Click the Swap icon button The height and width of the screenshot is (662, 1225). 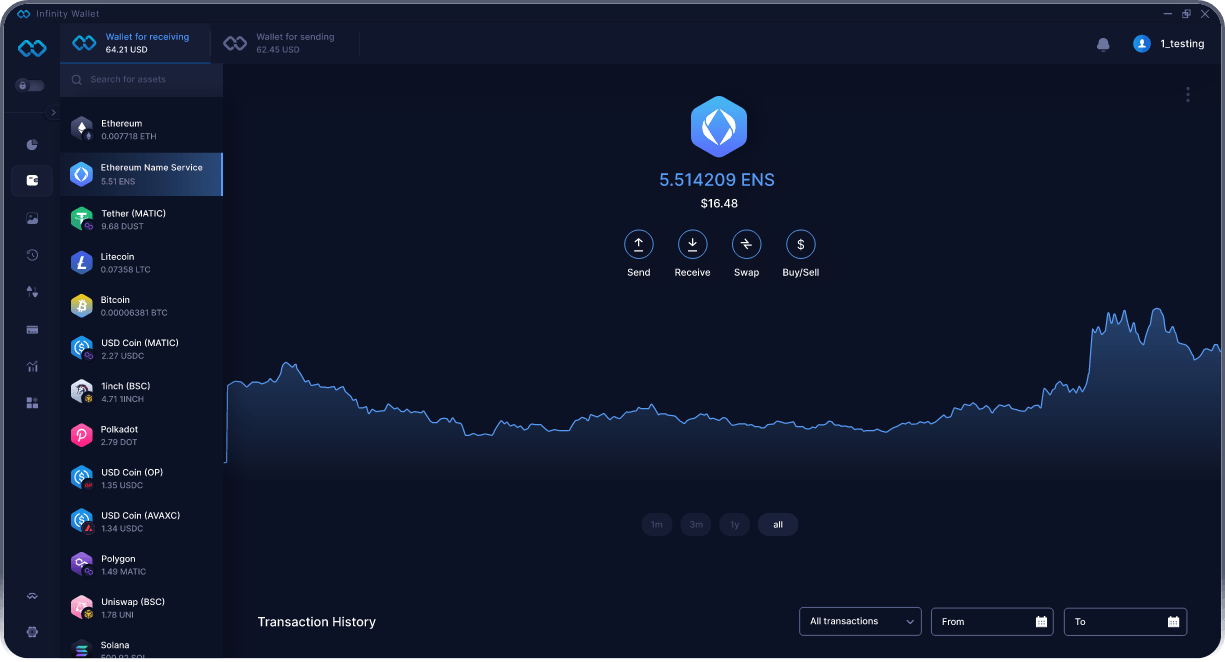coord(746,244)
